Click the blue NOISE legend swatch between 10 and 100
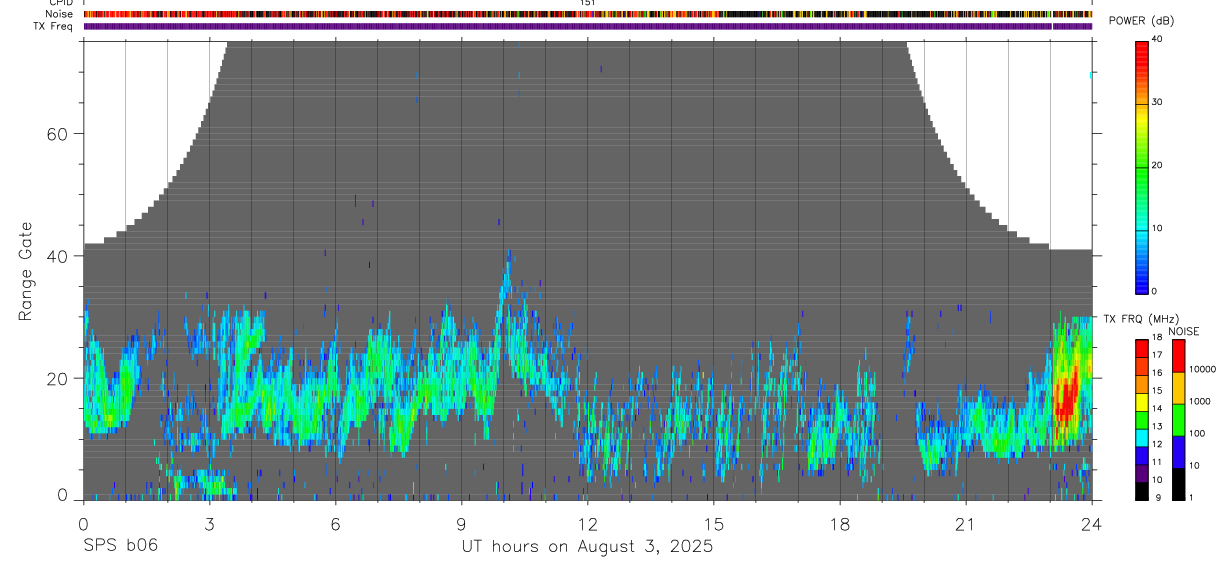Viewport: 1228px width, 567px height. (x=1179, y=452)
